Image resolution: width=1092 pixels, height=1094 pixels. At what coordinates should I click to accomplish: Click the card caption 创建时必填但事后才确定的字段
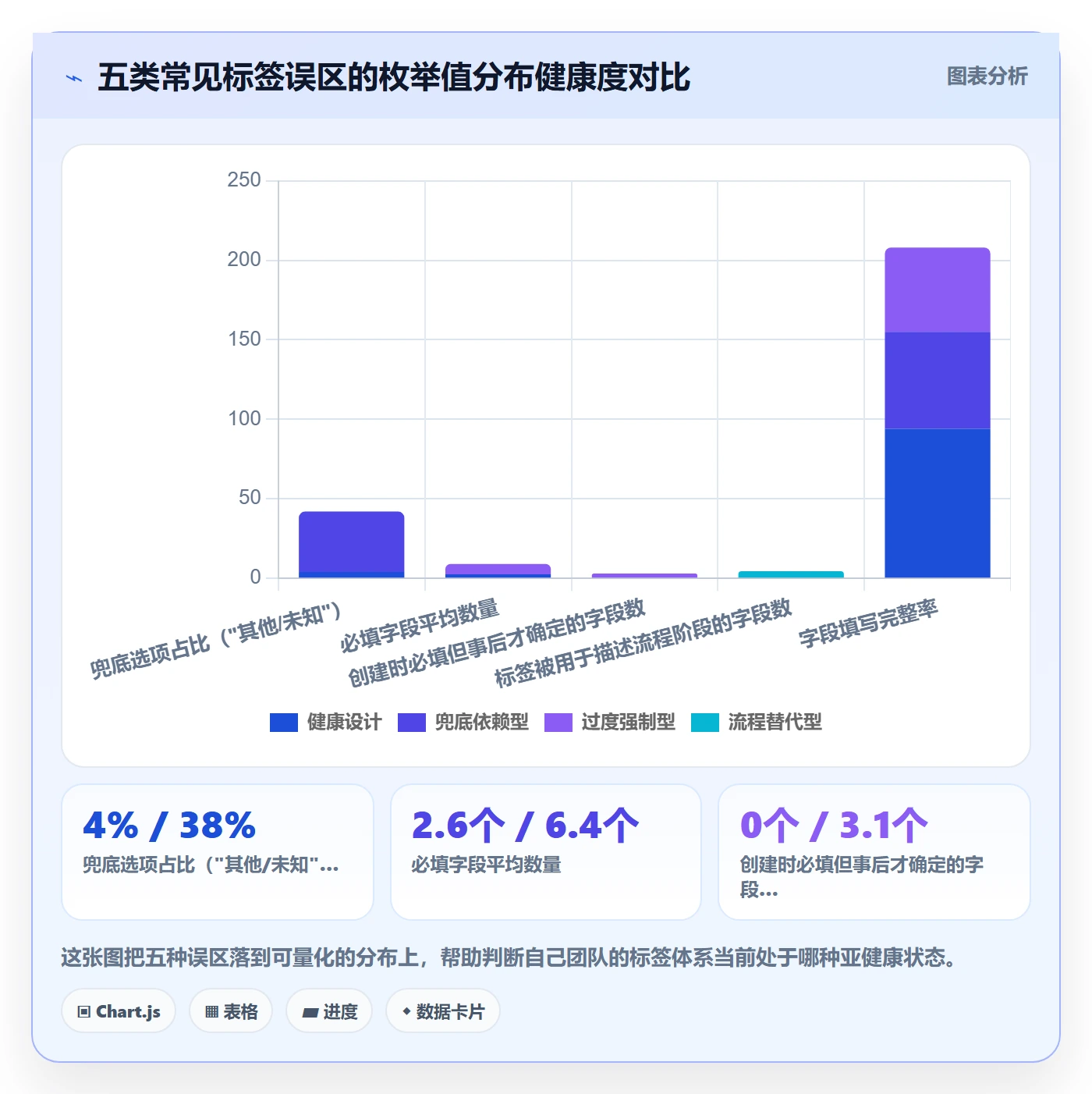pyautogui.click(x=862, y=877)
